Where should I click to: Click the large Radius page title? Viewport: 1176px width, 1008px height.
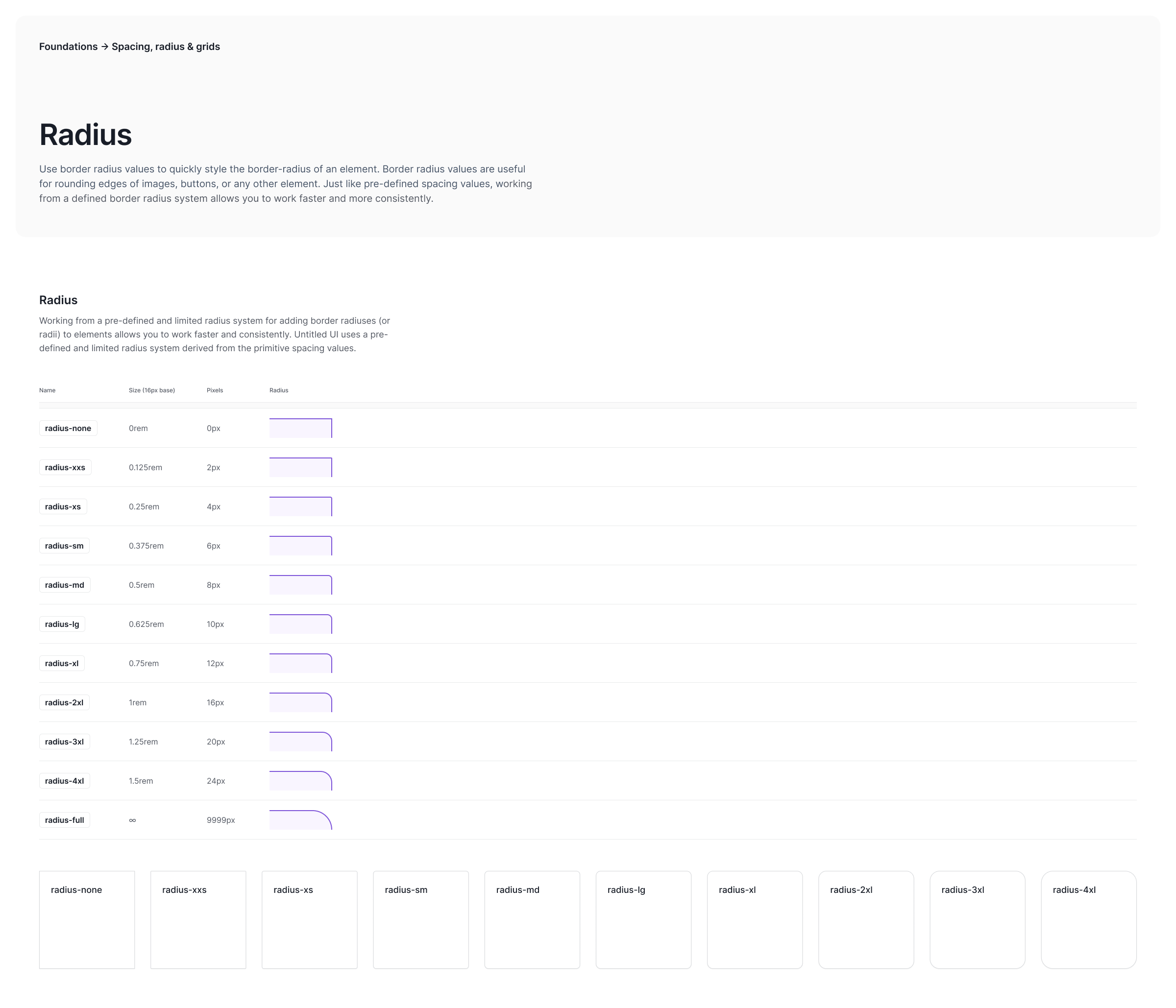coord(86,135)
